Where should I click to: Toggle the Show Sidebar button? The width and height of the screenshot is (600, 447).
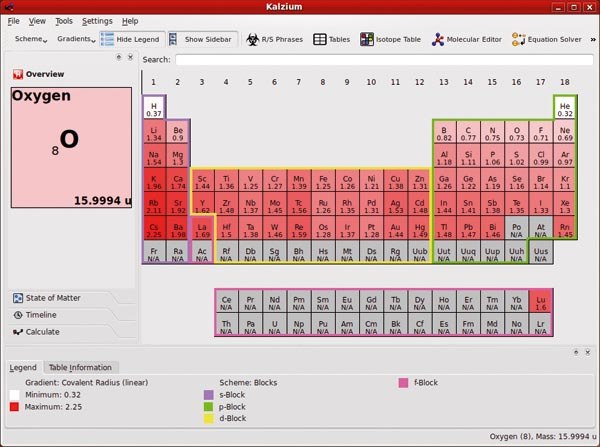point(203,39)
